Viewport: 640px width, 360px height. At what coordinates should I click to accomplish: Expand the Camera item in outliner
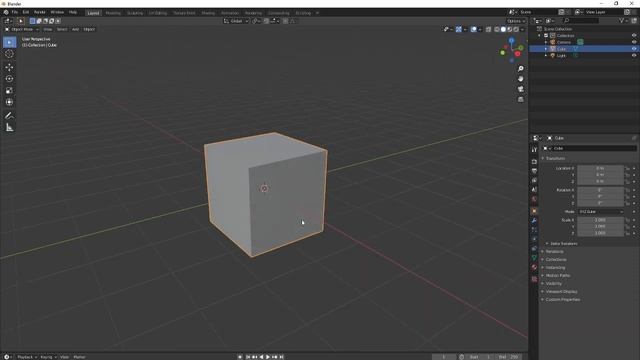pyautogui.click(x=546, y=42)
